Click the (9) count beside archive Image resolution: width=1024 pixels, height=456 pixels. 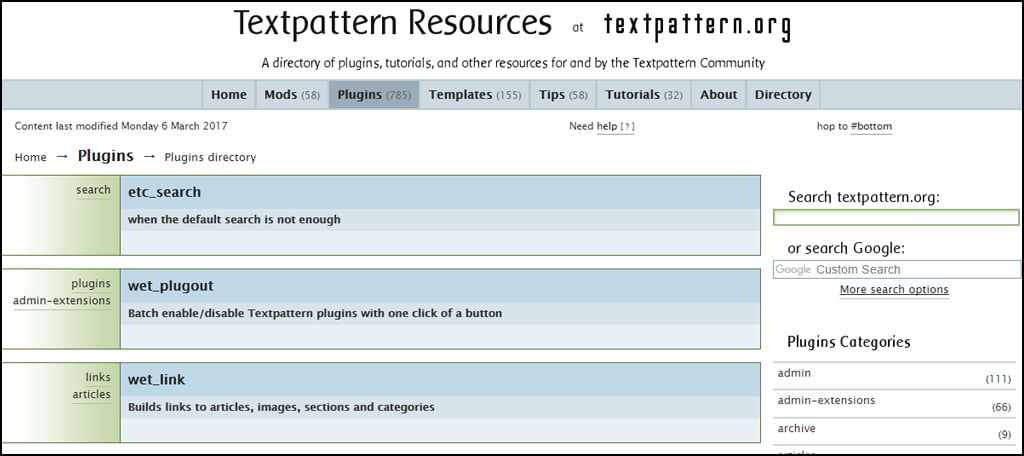click(1004, 434)
